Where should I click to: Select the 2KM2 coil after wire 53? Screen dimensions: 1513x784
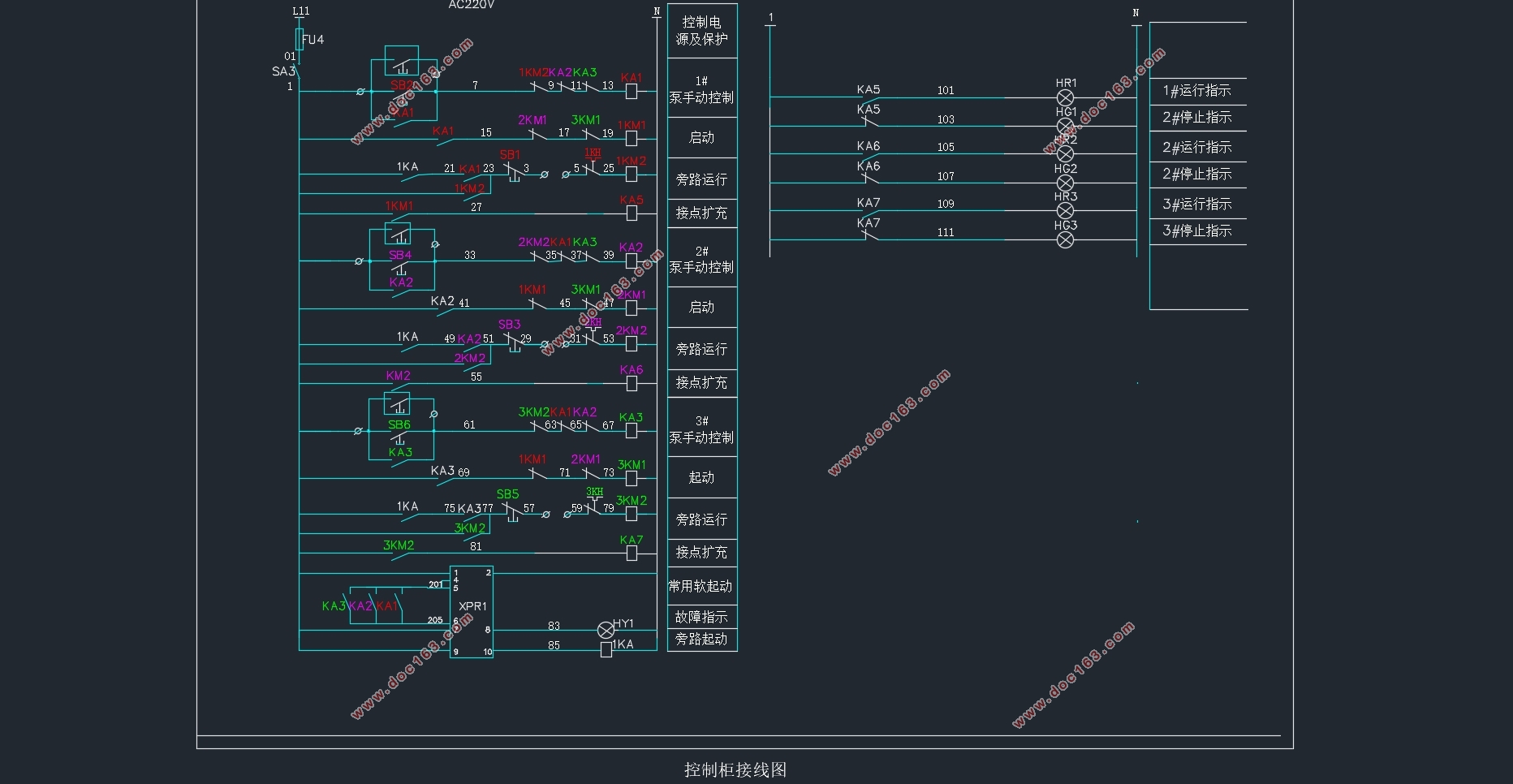(x=631, y=343)
